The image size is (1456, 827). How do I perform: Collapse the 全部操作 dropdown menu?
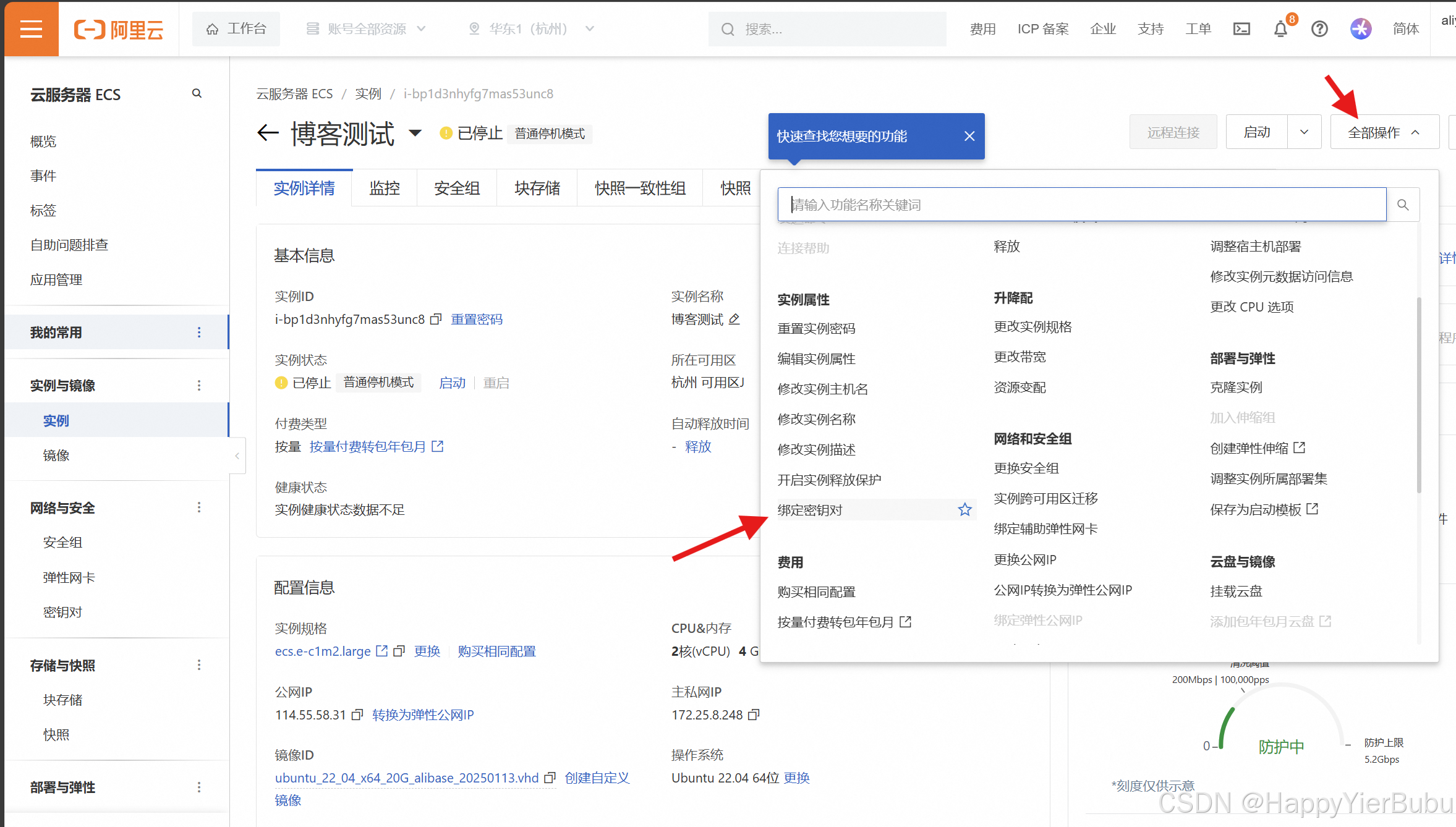click(1384, 132)
